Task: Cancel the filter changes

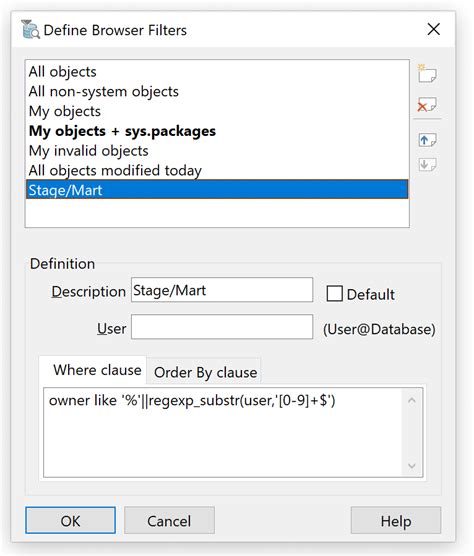Action: (x=169, y=521)
